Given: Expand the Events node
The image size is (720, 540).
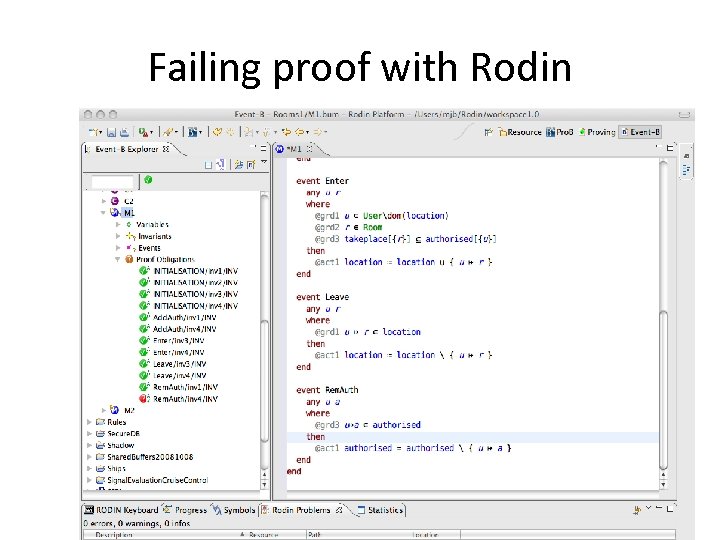Looking at the screenshot, I should coord(118,248).
